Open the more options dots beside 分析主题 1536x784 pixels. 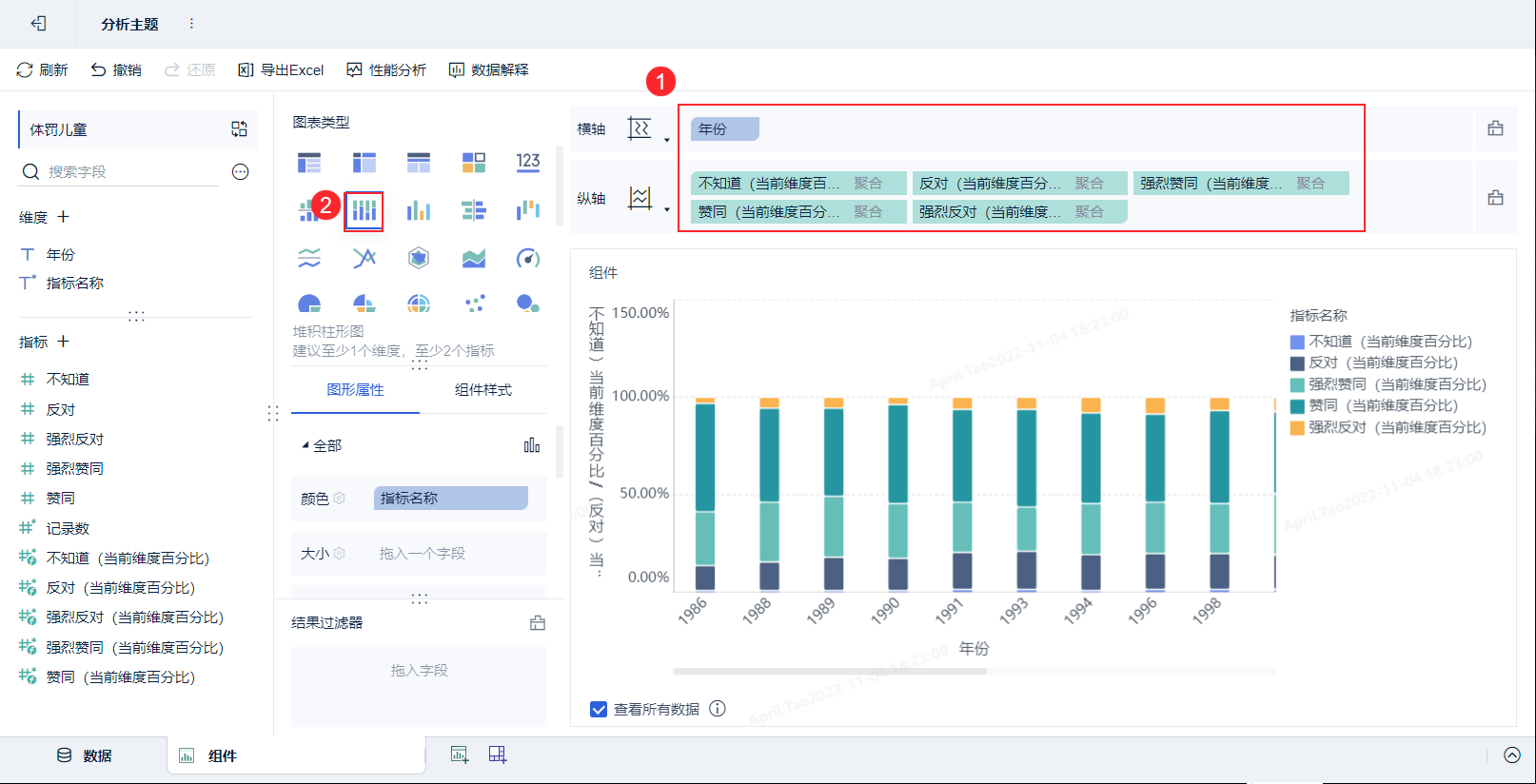(191, 24)
